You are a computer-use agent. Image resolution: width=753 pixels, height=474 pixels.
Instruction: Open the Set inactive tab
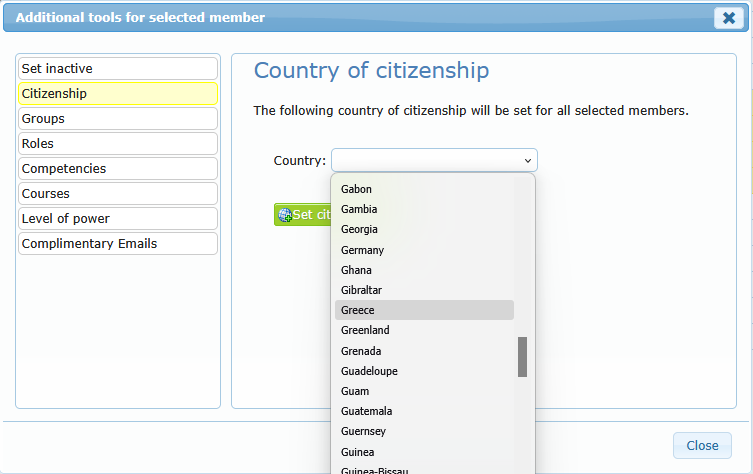[x=117, y=68]
